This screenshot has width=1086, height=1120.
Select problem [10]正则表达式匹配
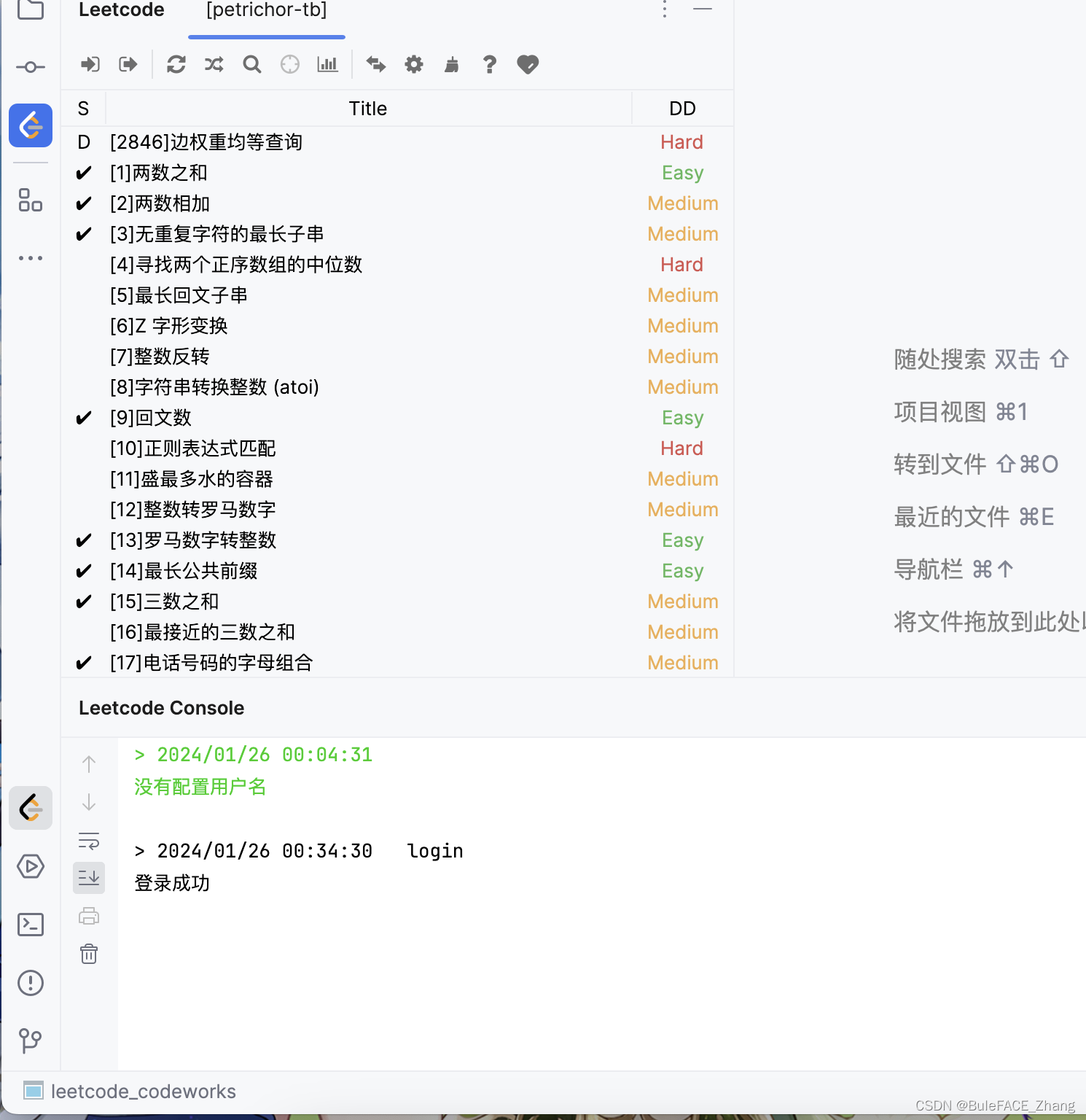[397, 448]
